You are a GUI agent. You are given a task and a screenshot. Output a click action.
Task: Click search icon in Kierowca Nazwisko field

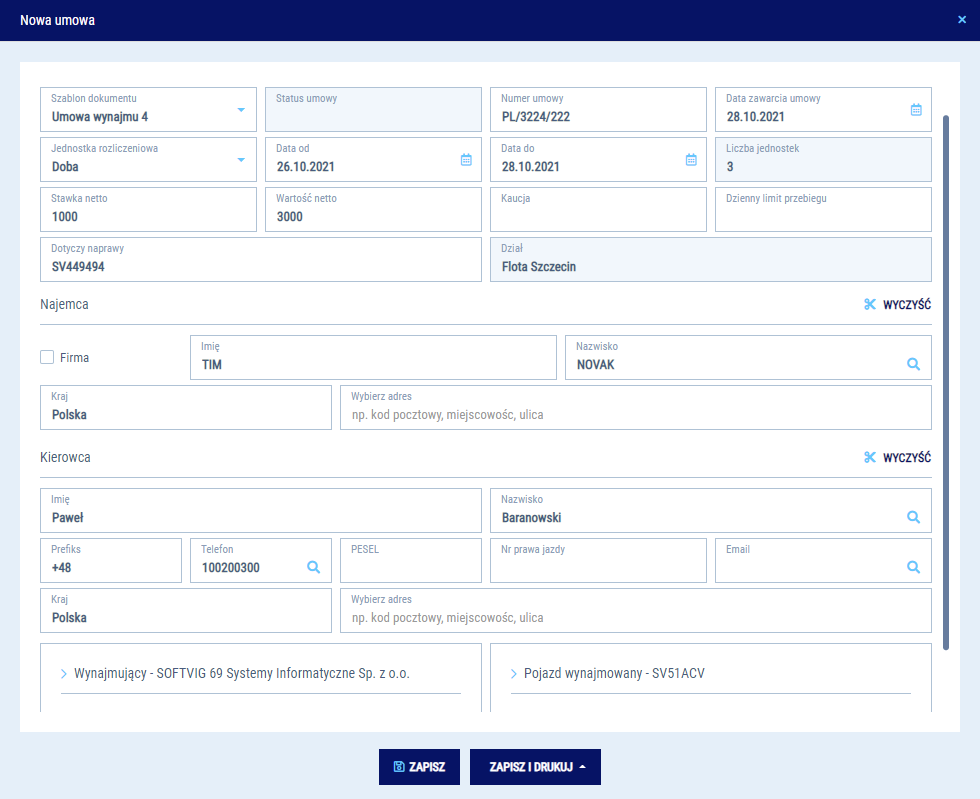(913, 518)
